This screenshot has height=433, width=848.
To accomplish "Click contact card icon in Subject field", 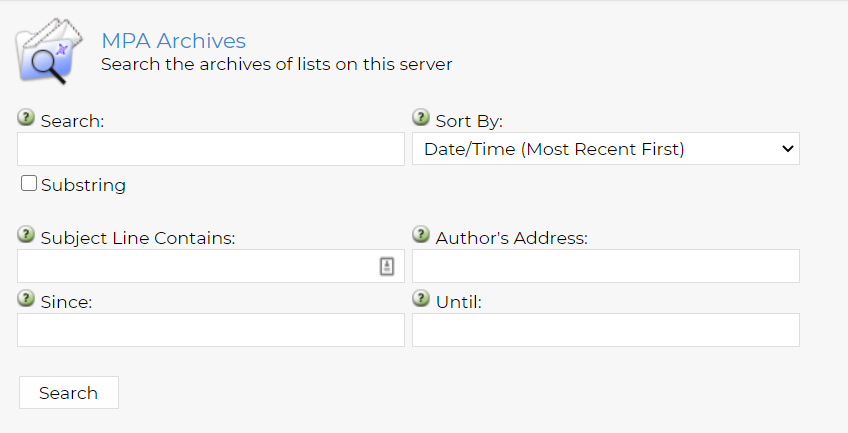I will [387, 266].
